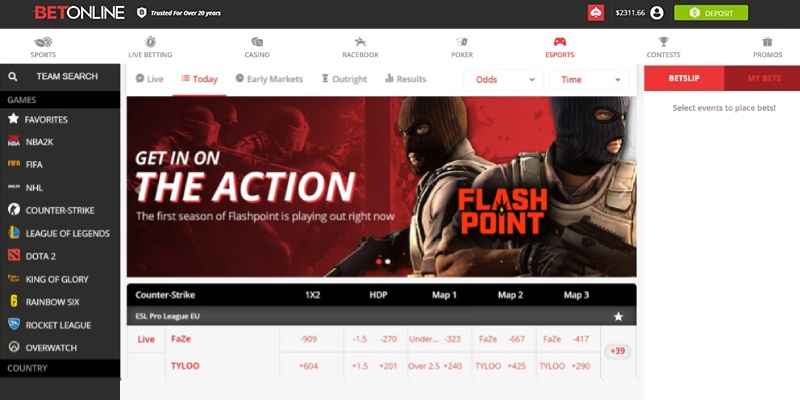Open the user account profile icon
This screenshot has height=400, width=800.
657,13
